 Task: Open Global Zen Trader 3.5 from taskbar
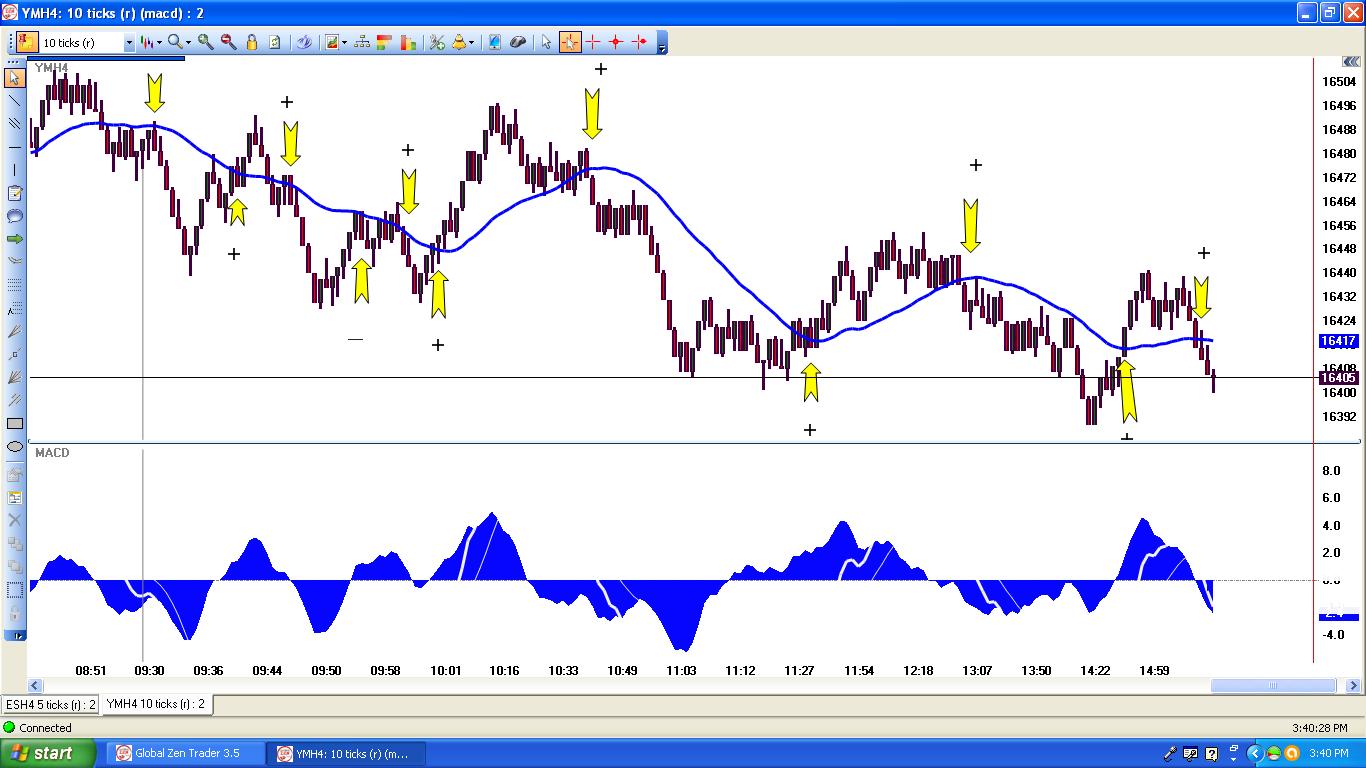(x=187, y=753)
